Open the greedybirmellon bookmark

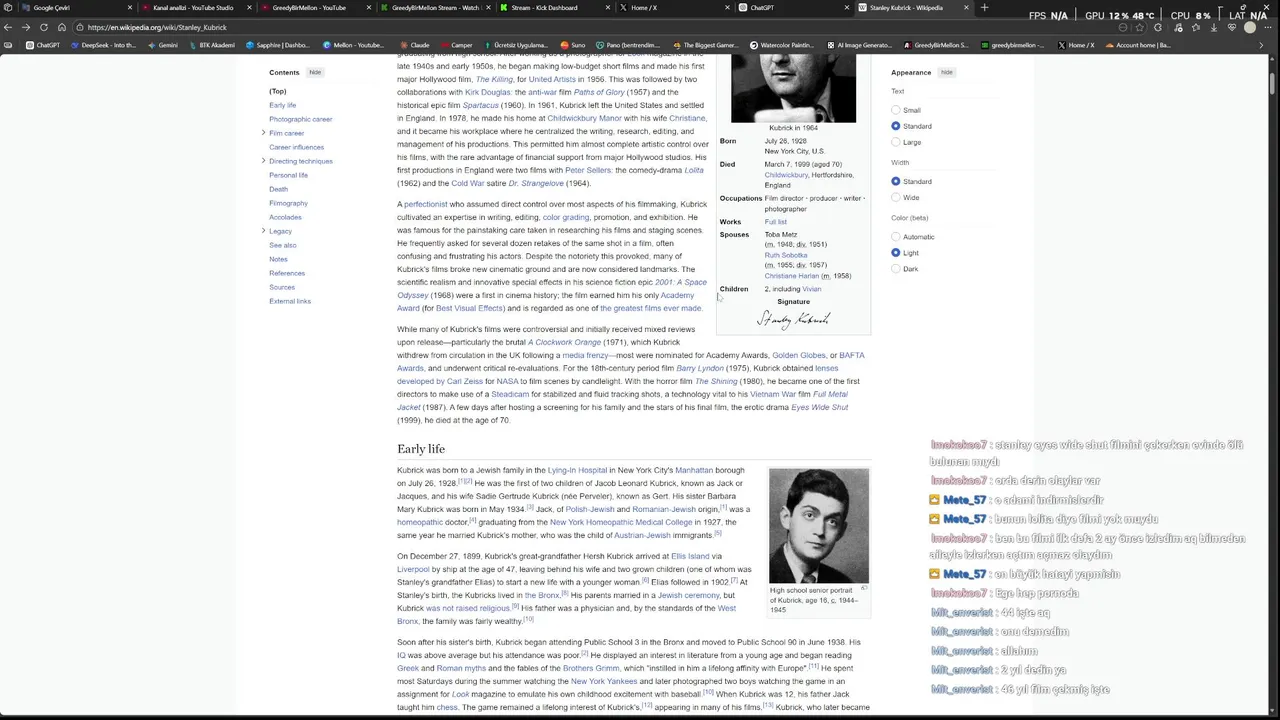click(x=1013, y=45)
